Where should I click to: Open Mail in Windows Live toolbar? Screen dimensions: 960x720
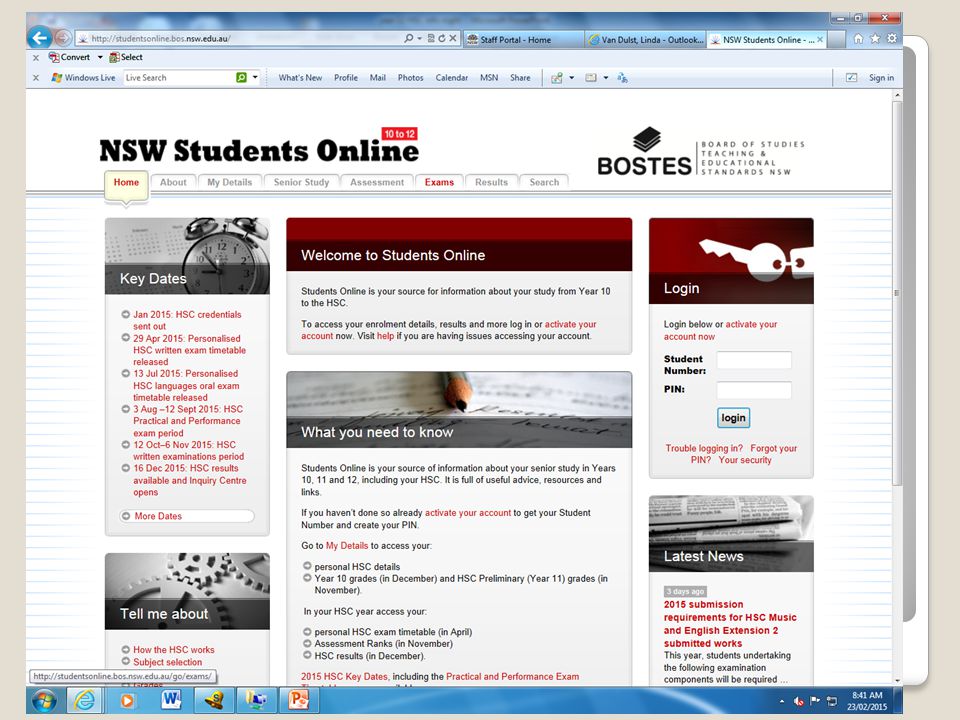pyautogui.click(x=378, y=78)
